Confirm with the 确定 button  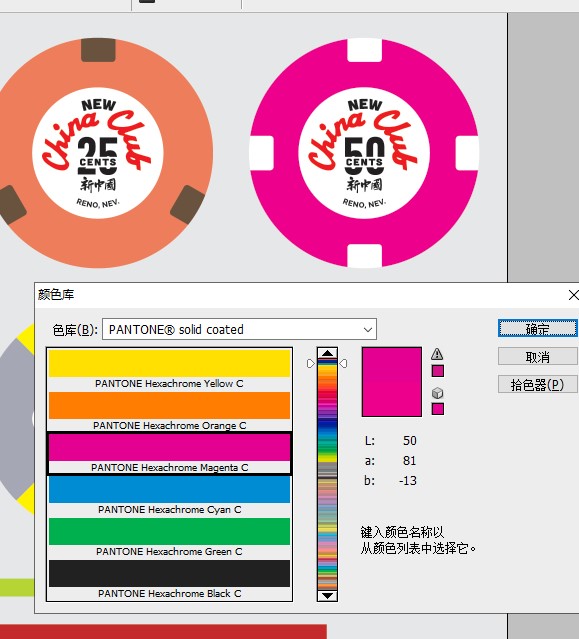click(537, 328)
